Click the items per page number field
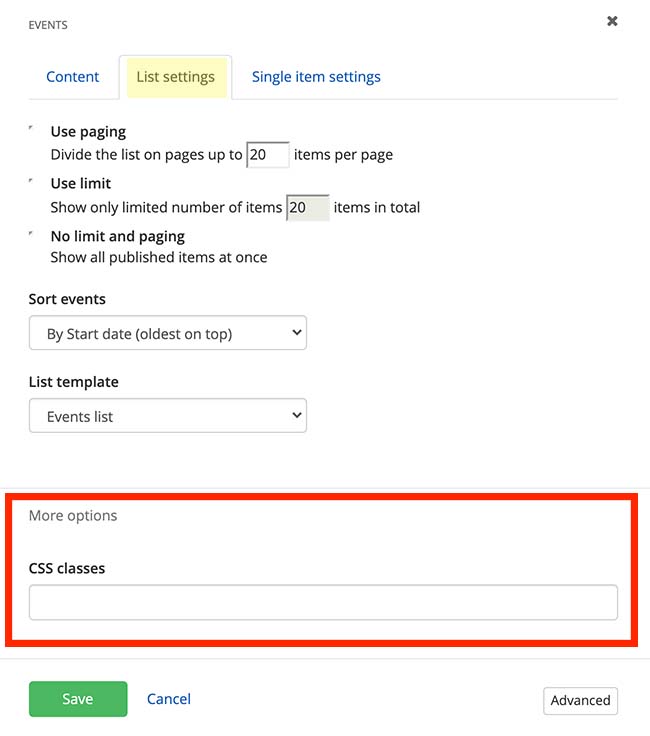Image resolution: width=650 pixels, height=736 pixels. [267, 155]
